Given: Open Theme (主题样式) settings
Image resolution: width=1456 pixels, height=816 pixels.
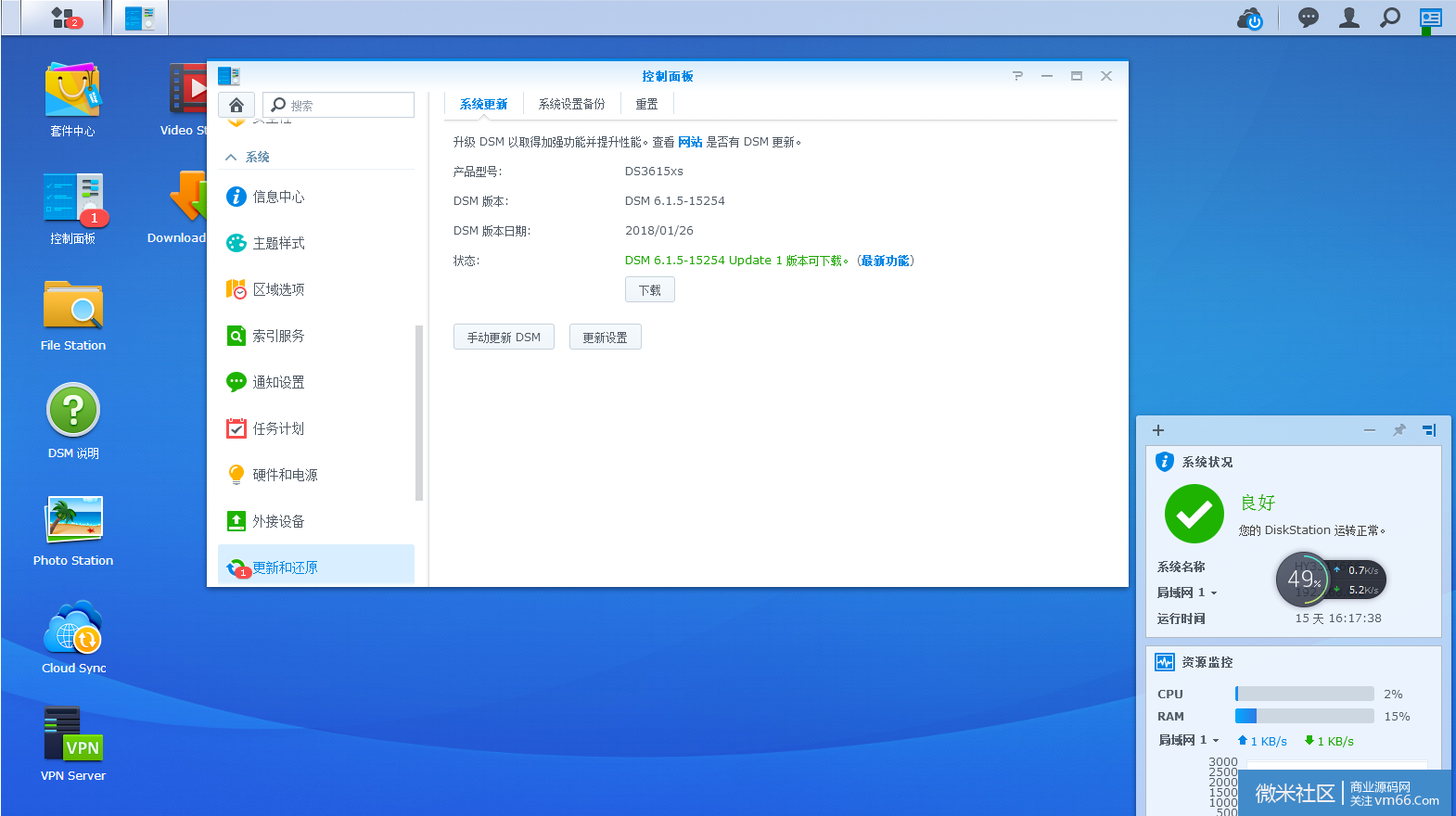Looking at the screenshot, I should pos(316,243).
